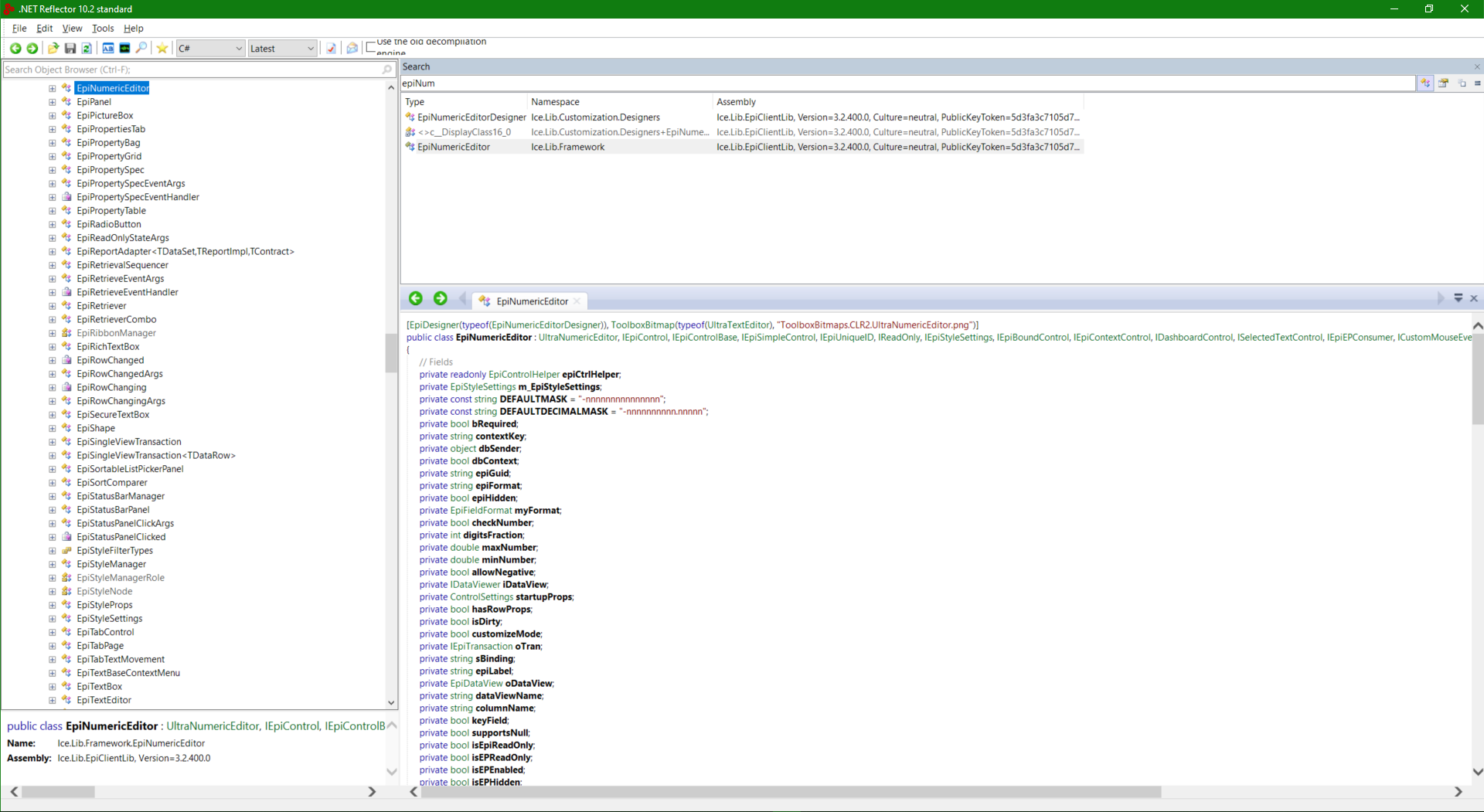Click the Search Object Browser input field
The height and width of the screenshot is (812, 1484).
click(x=193, y=70)
